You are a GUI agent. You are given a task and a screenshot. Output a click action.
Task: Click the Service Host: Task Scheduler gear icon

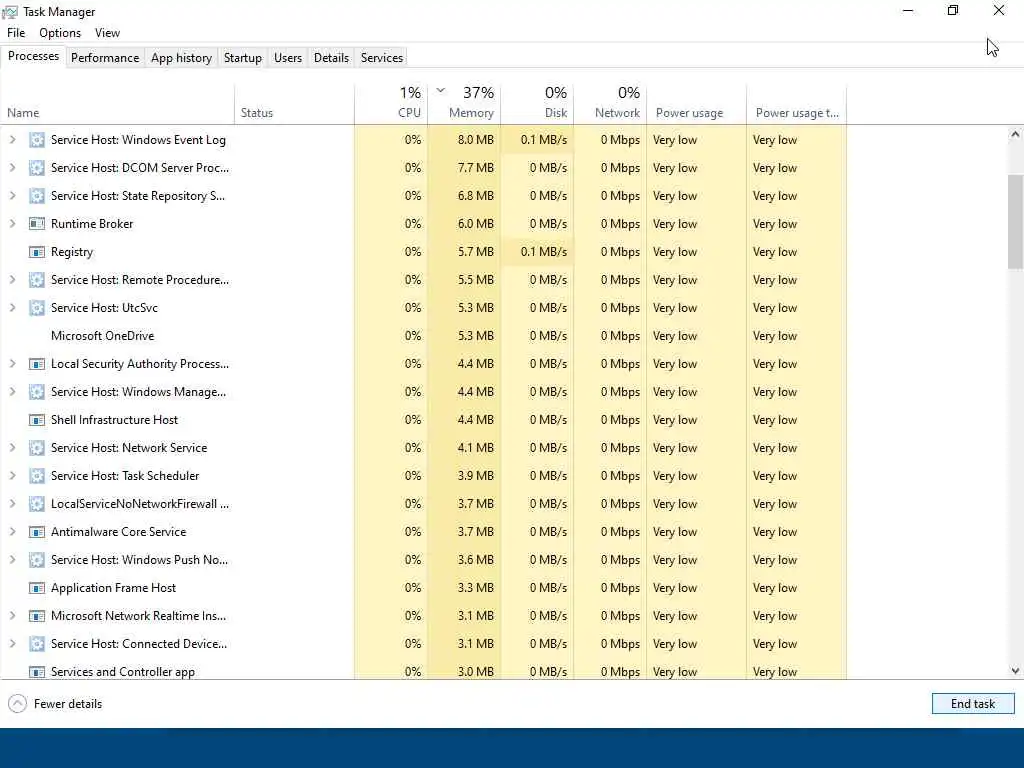(37, 476)
